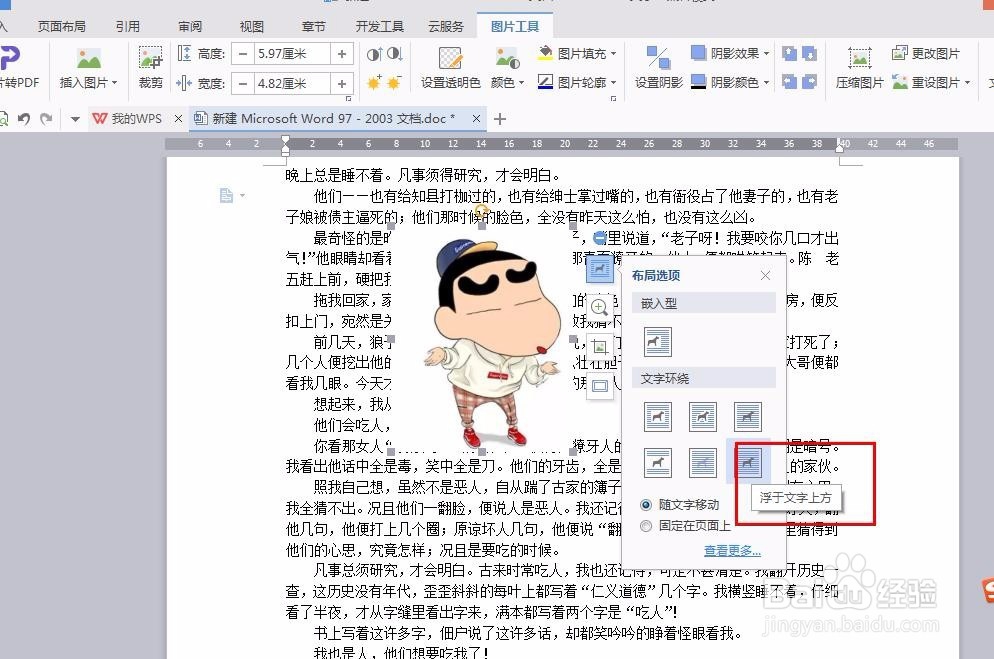This screenshot has width=994, height=659.
Task: Choose third wrap option in top row
Action: 747,417
